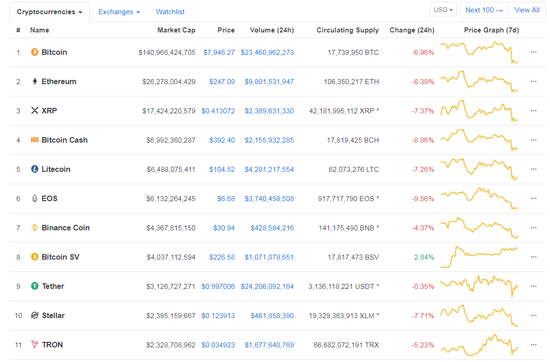Click the View All button
Image resolution: width=550 pixels, height=362 pixels.
coord(527,10)
